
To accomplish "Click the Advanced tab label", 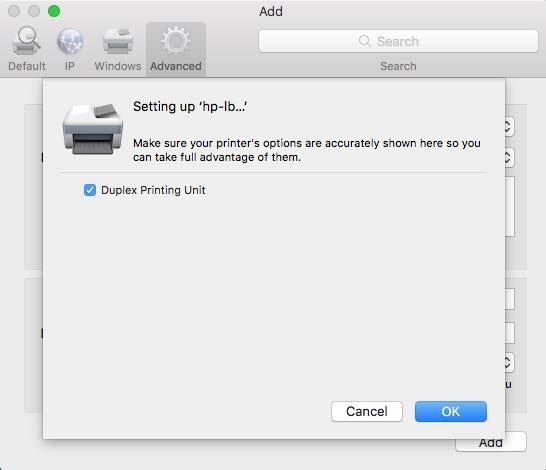I will (176, 66).
